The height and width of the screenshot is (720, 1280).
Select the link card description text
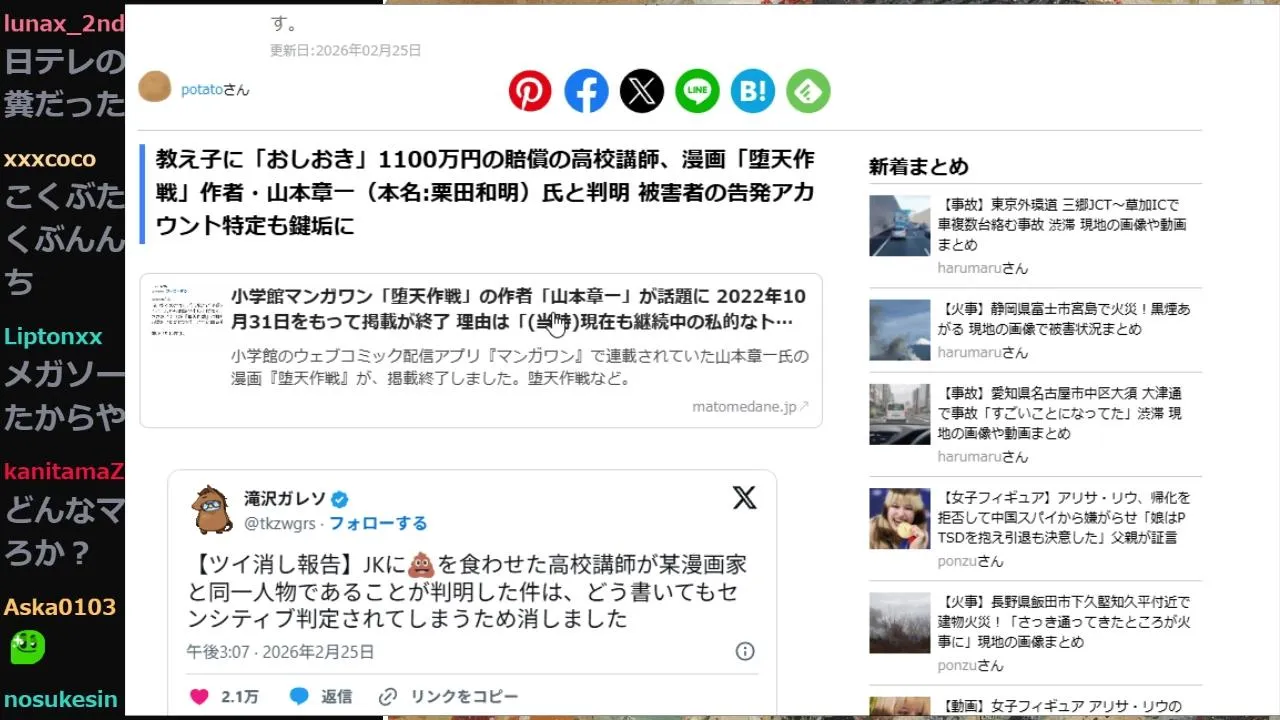[520, 367]
